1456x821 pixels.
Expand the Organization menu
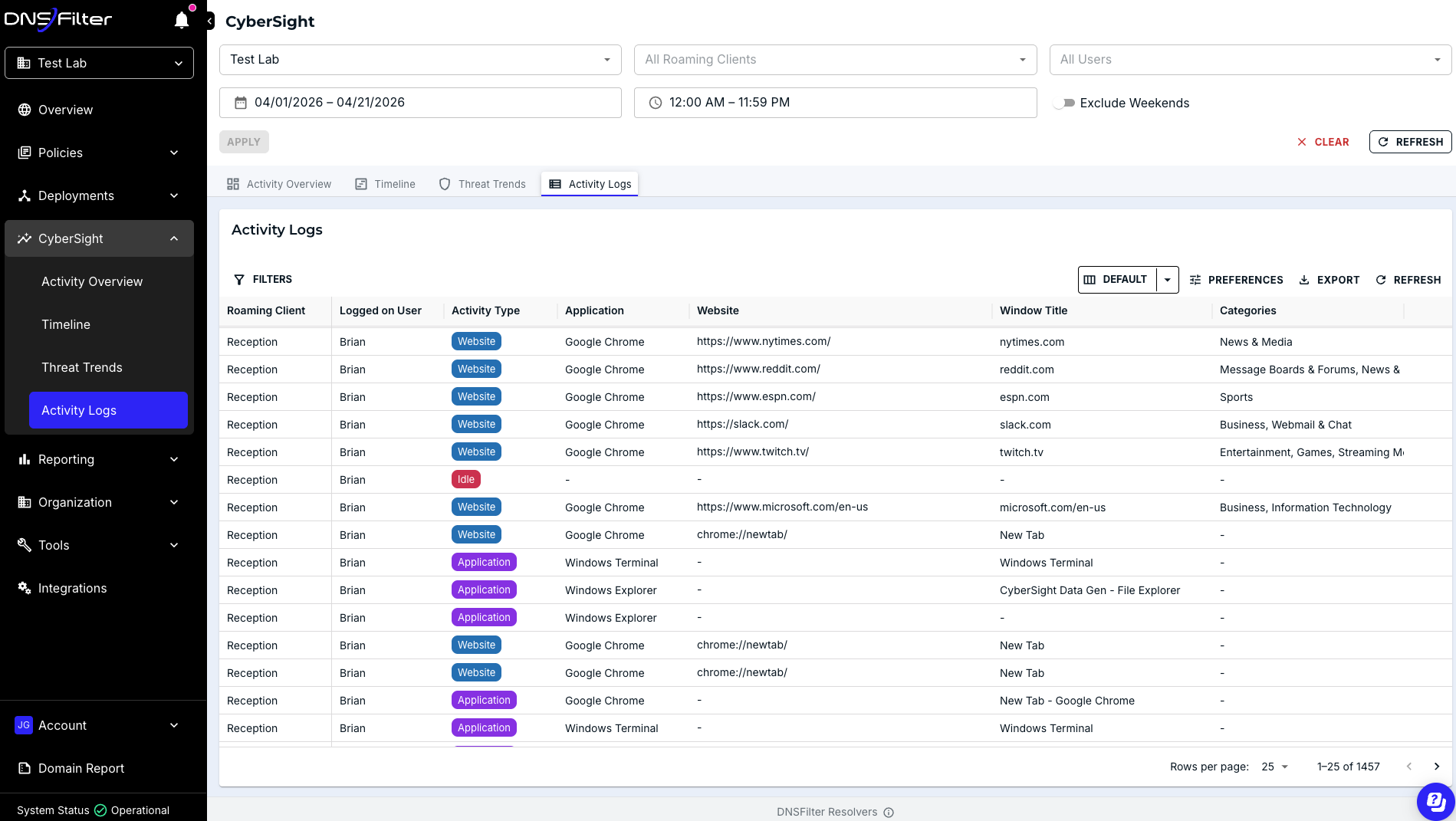click(100, 502)
